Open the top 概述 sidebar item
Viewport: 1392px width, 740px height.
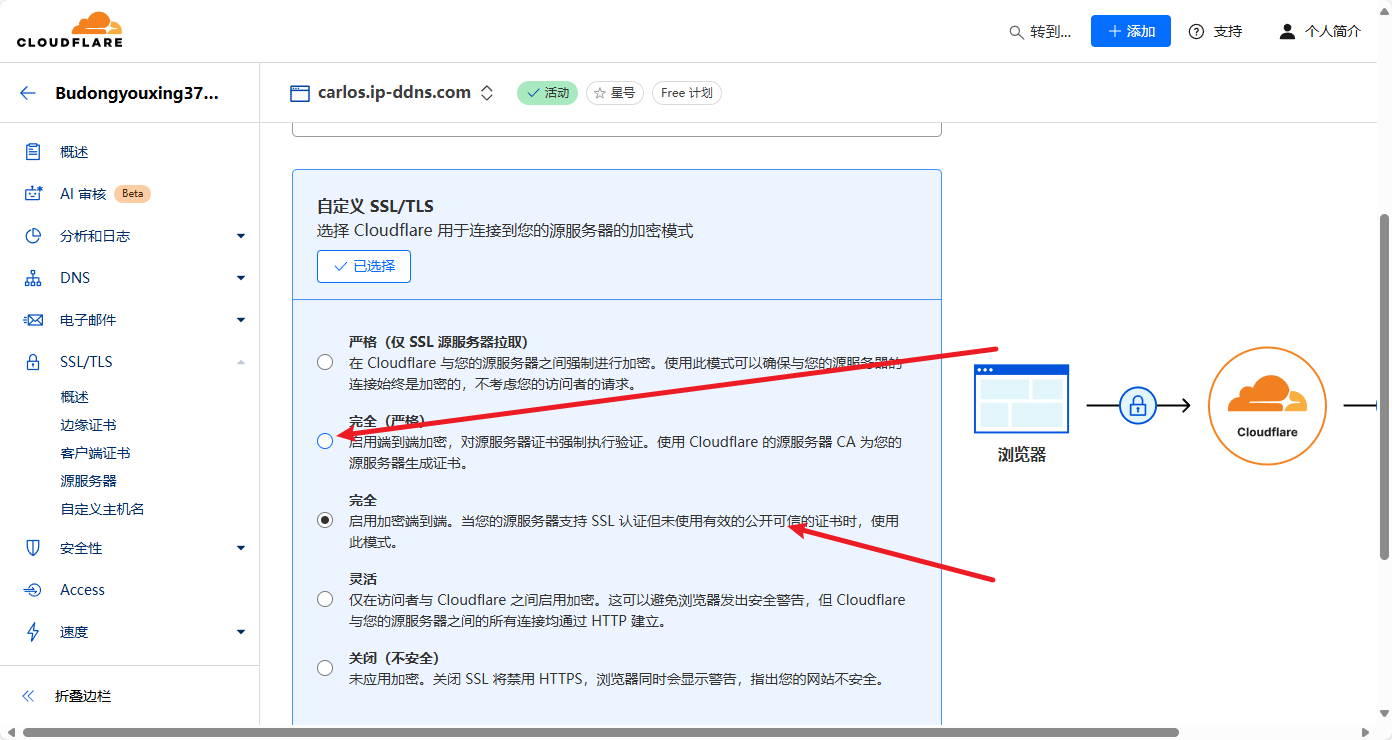[74, 152]
